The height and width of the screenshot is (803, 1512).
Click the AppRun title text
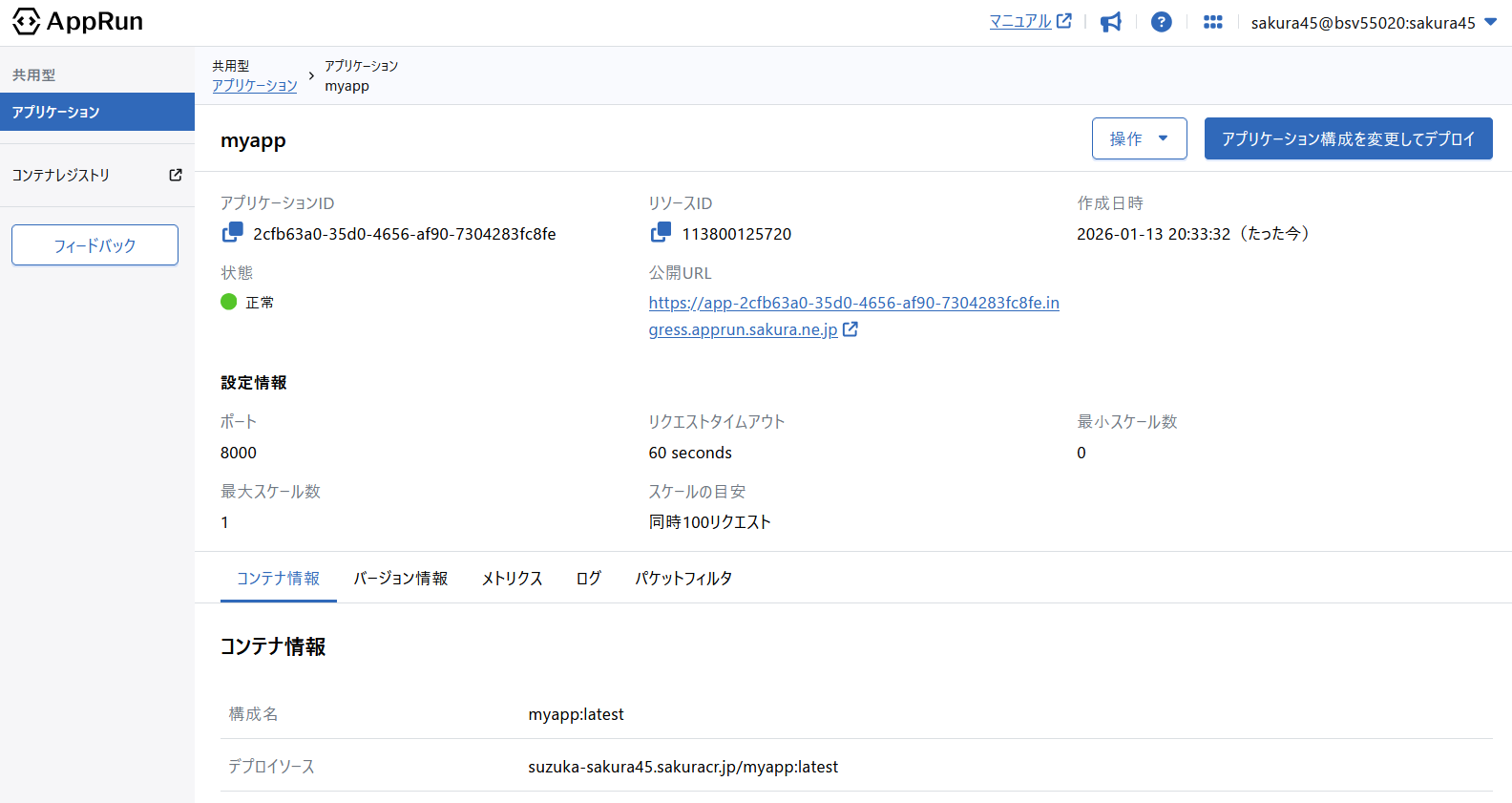pyautogui.click(x=94, y=21)
